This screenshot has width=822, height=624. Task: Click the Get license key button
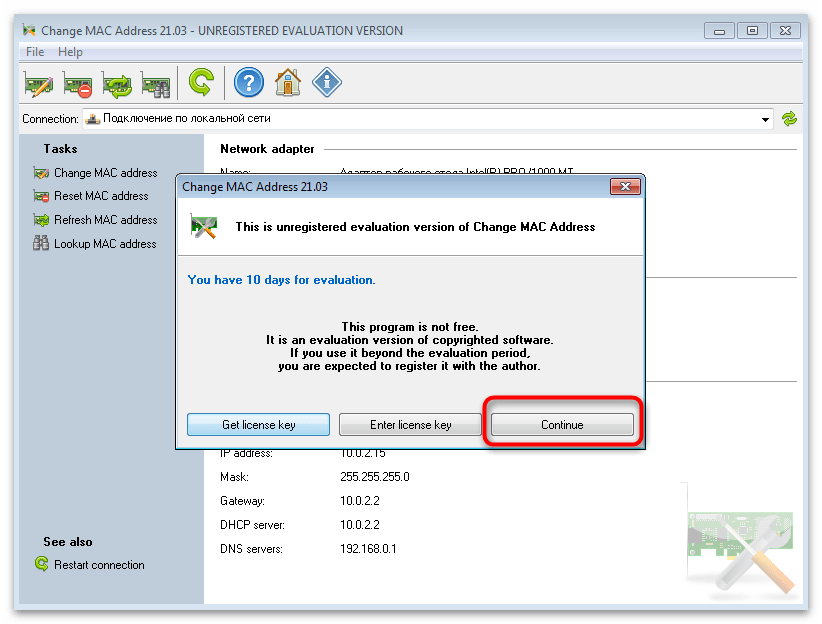pyautogui.click(x=258, y=425)
